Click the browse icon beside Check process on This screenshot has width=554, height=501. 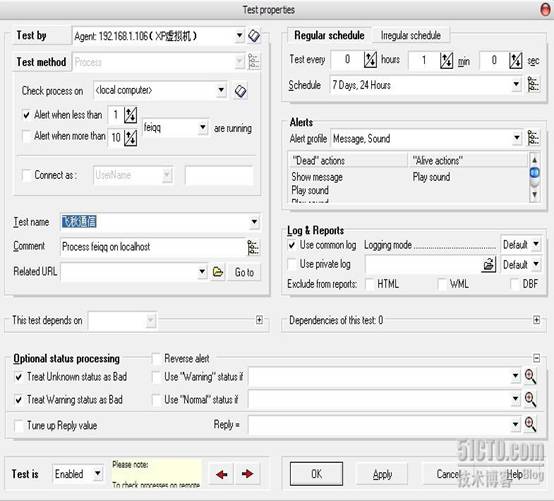[241, 91]
